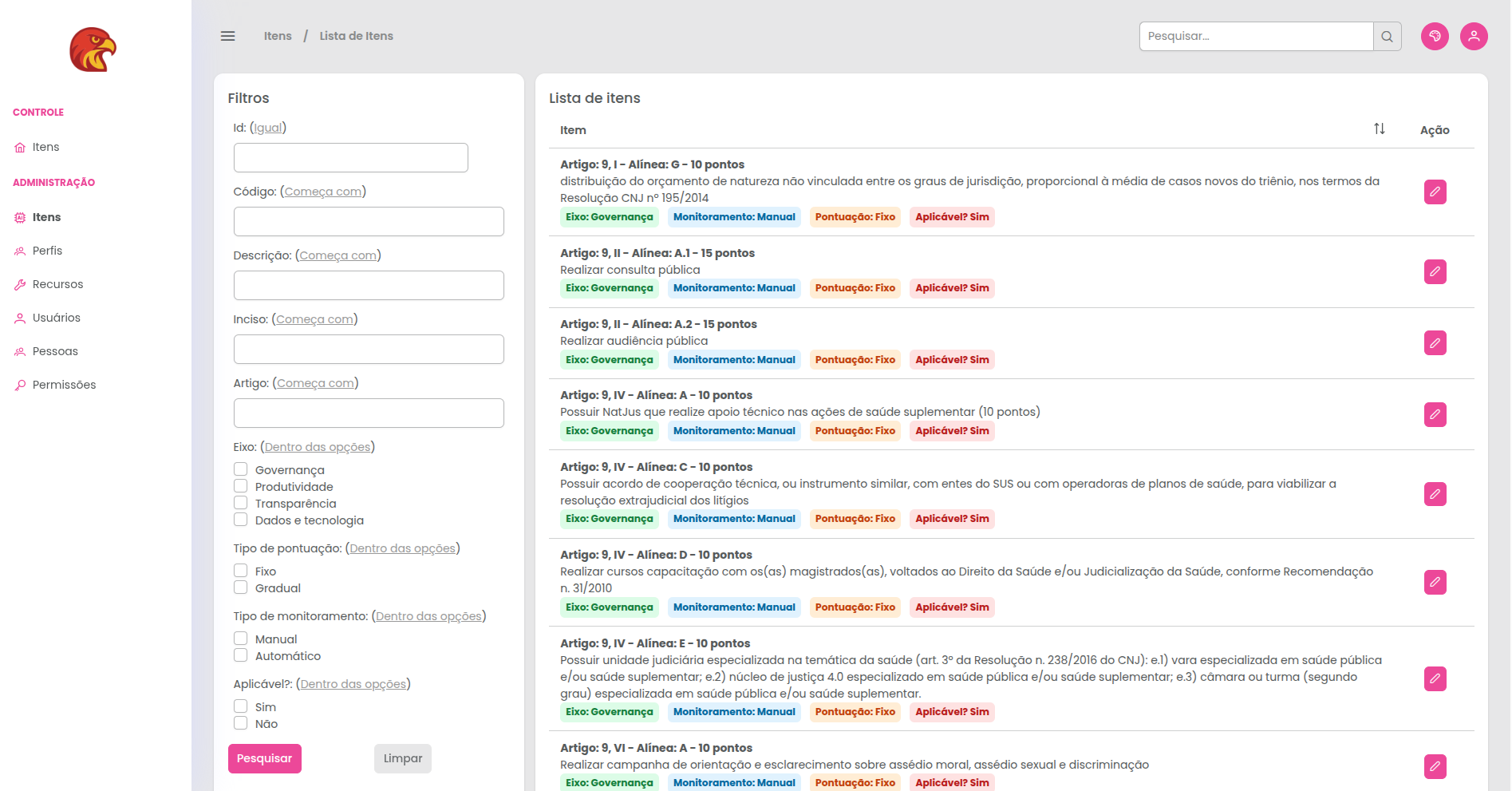Image resolution: width=1512 pixels, height=791 pixels.
Task: Click the Limpar button
Action: [x=402, y=758]
